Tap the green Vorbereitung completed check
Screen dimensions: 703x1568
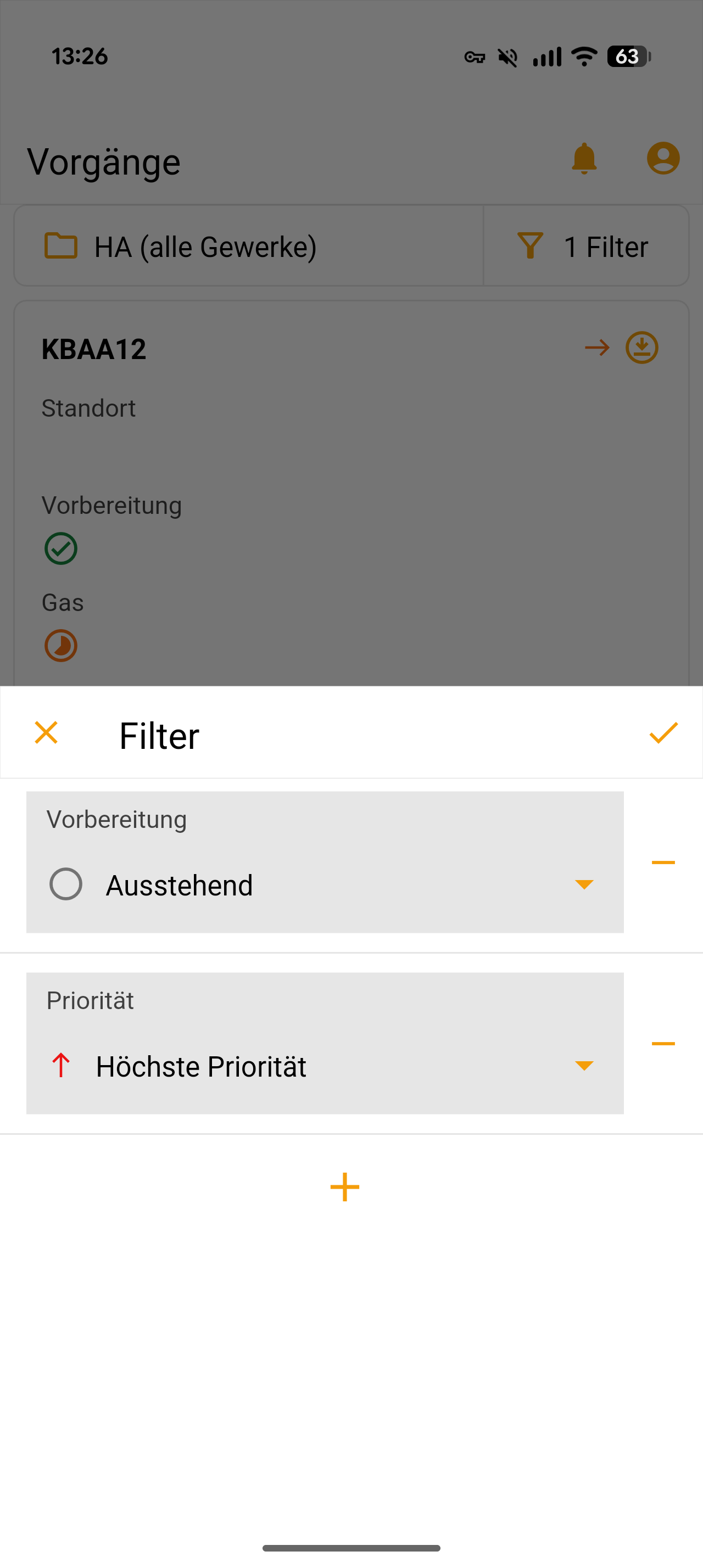[x=61, y=548]
